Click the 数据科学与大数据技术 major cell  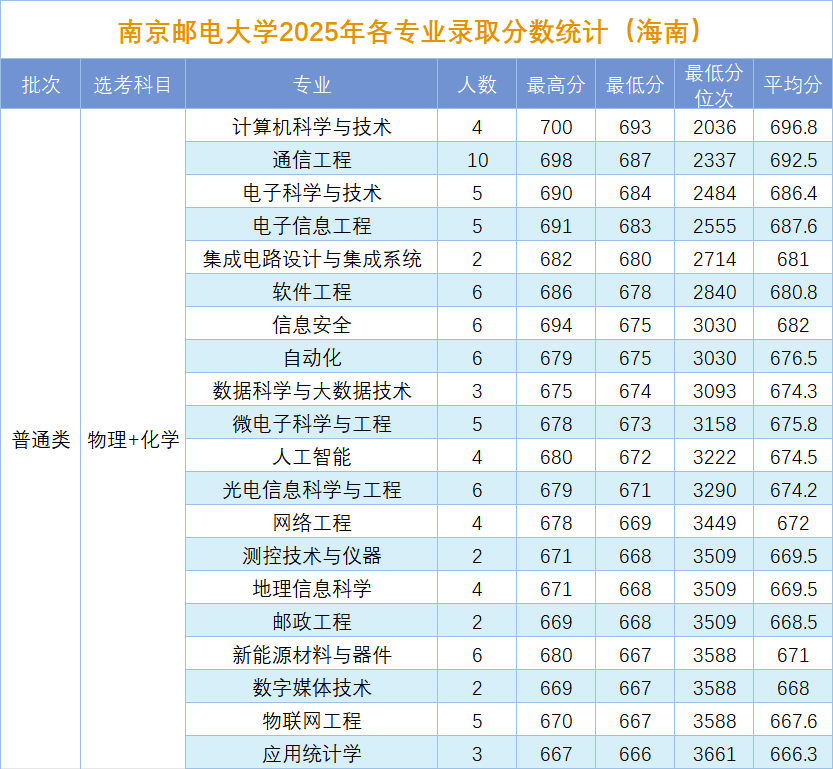(311, 390)
